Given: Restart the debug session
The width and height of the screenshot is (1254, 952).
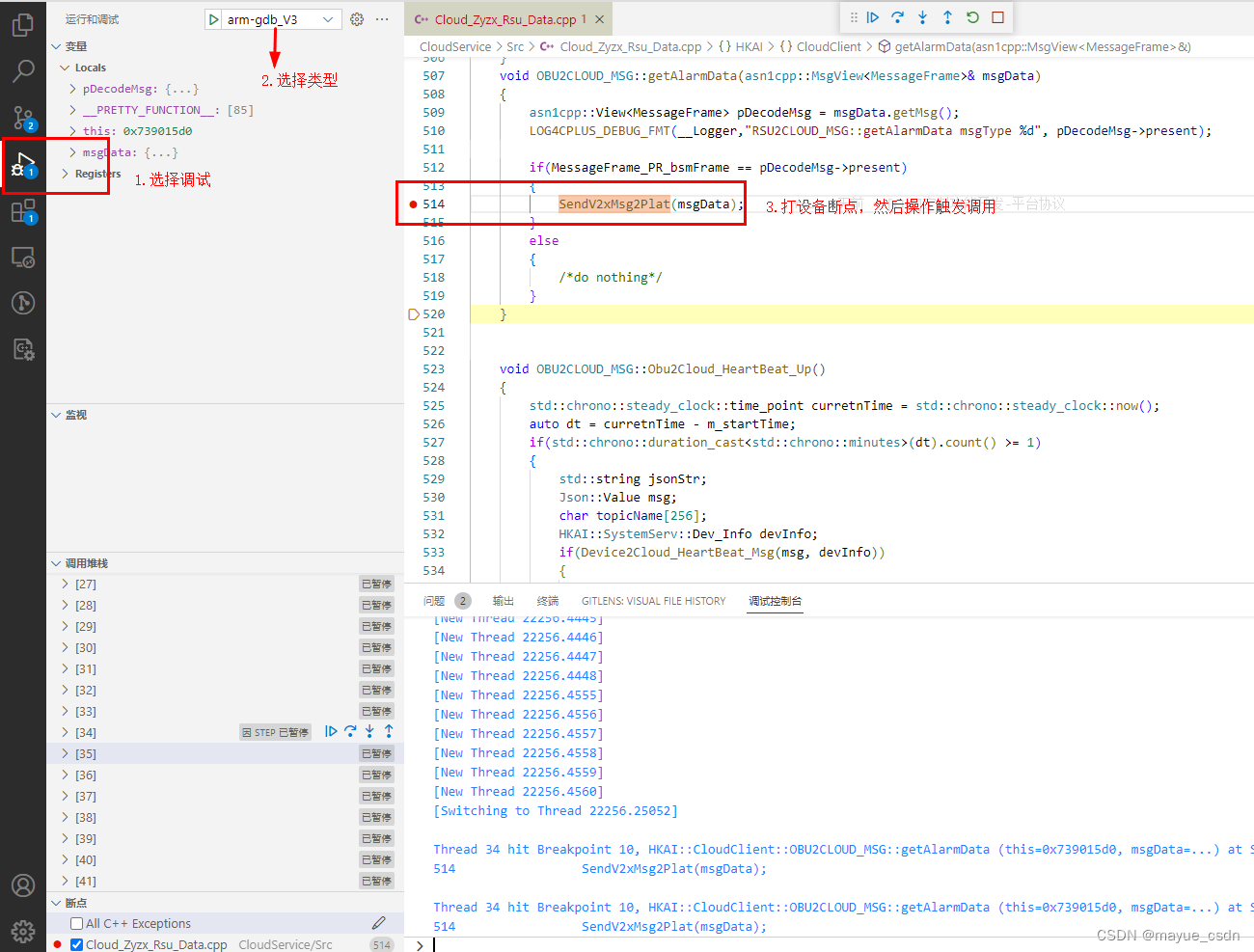Looking at the screenshot, I should pyautogui.click(x=972, y=17).
